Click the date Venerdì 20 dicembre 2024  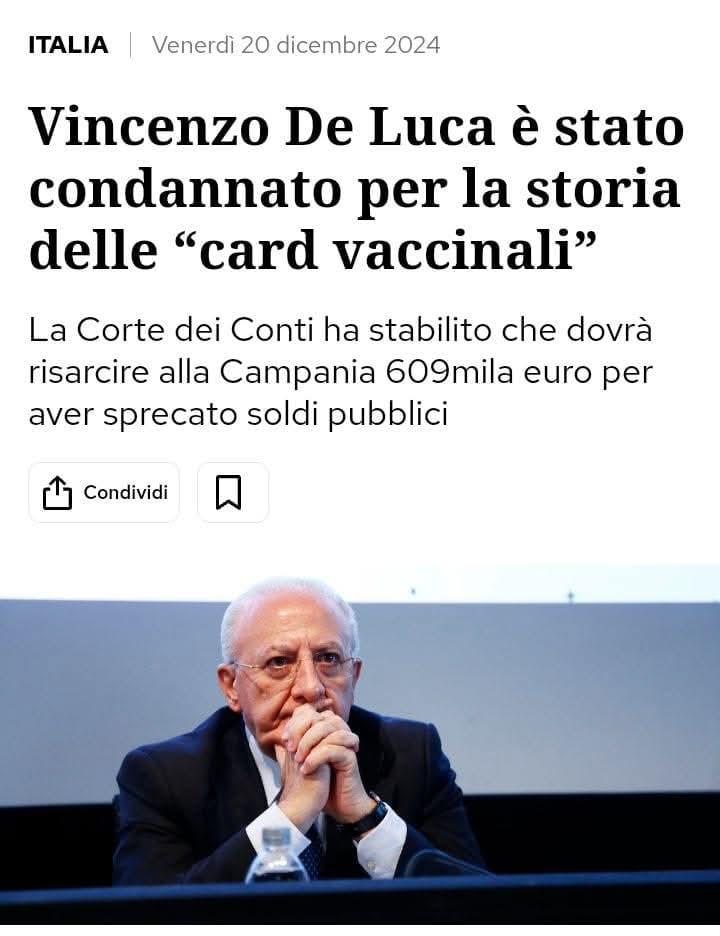coord(296,45)
